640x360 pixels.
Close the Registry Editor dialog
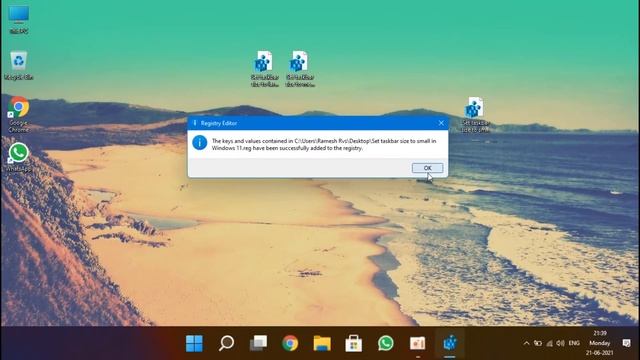click(x=441, y=123)
